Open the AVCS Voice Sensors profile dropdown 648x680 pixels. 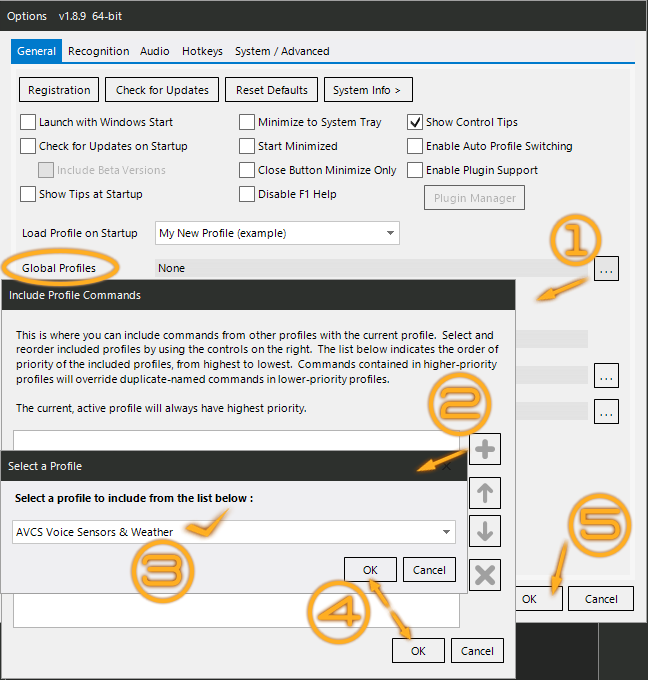[x=235, y=532]
